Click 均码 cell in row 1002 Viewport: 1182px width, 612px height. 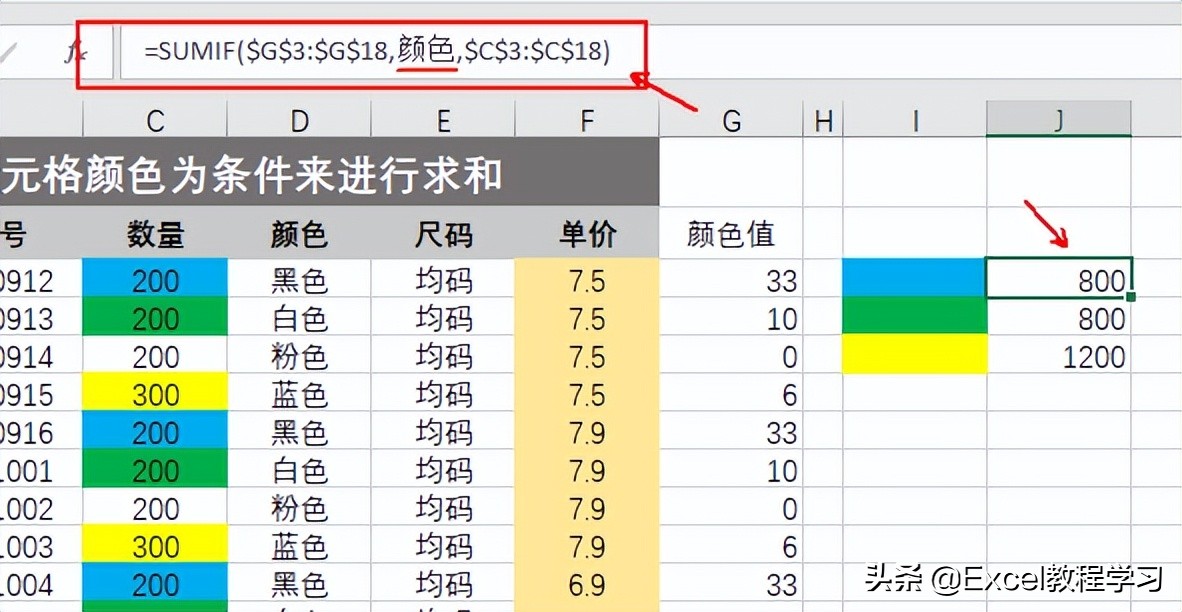(x=443, y=508)
